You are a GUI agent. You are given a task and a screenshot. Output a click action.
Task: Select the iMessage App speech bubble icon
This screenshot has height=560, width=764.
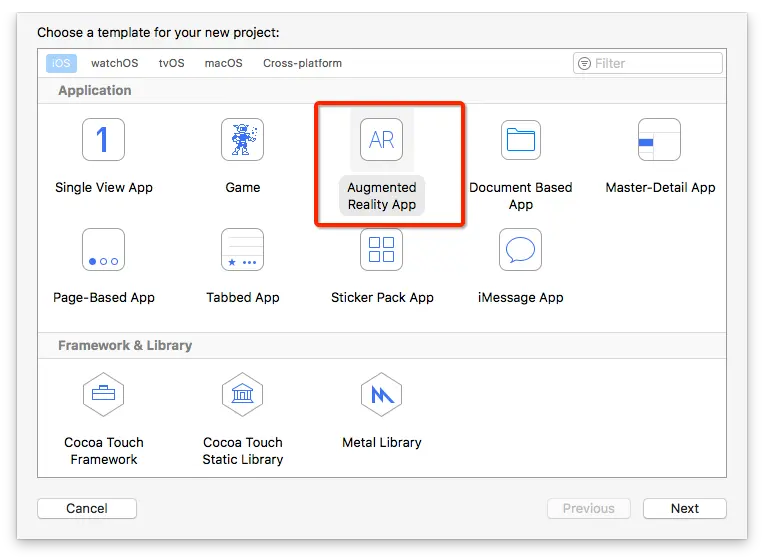click(x=520, y=250)
